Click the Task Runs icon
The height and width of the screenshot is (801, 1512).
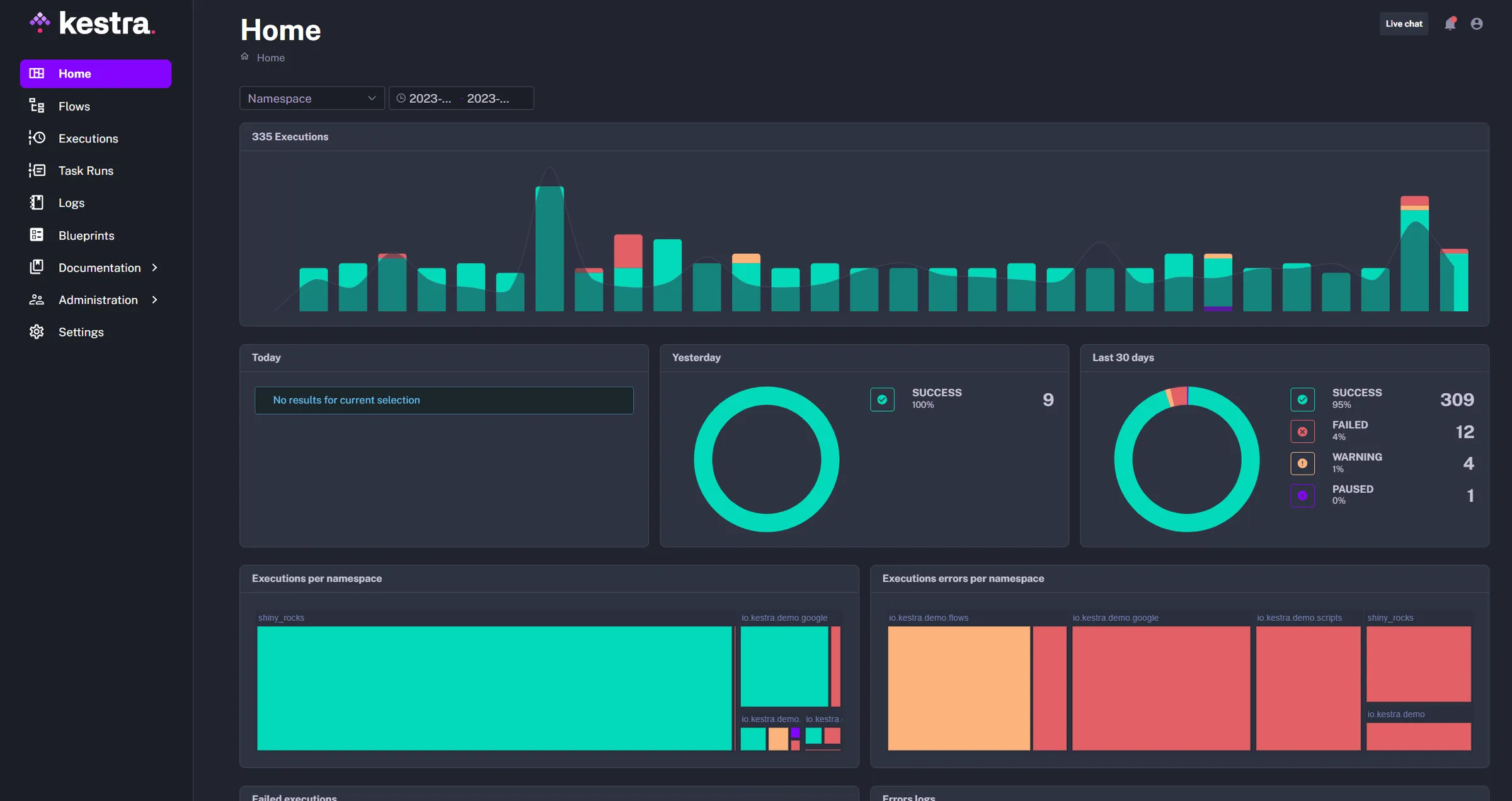click(x=37, y=170)
